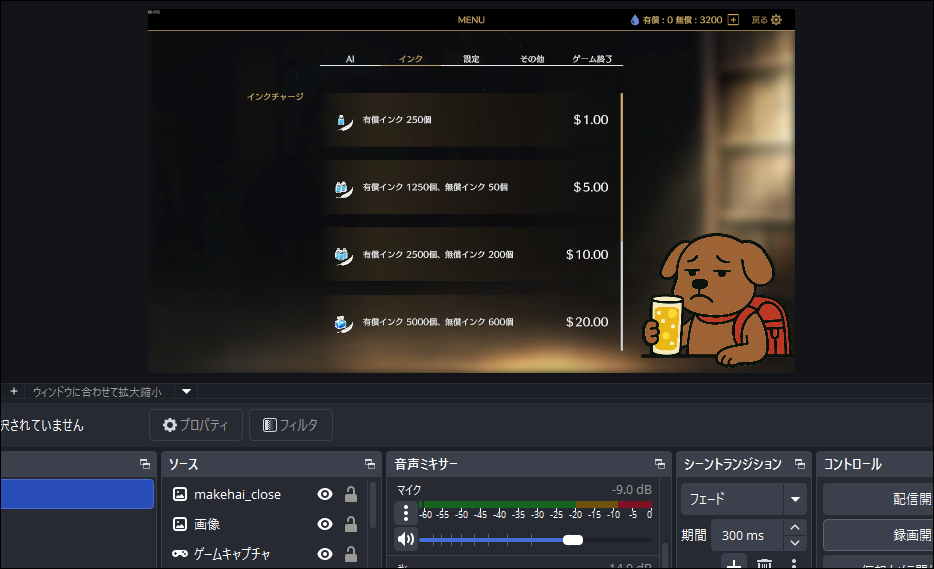Pop out the シーントランジション dock panel

click(799, 464)
